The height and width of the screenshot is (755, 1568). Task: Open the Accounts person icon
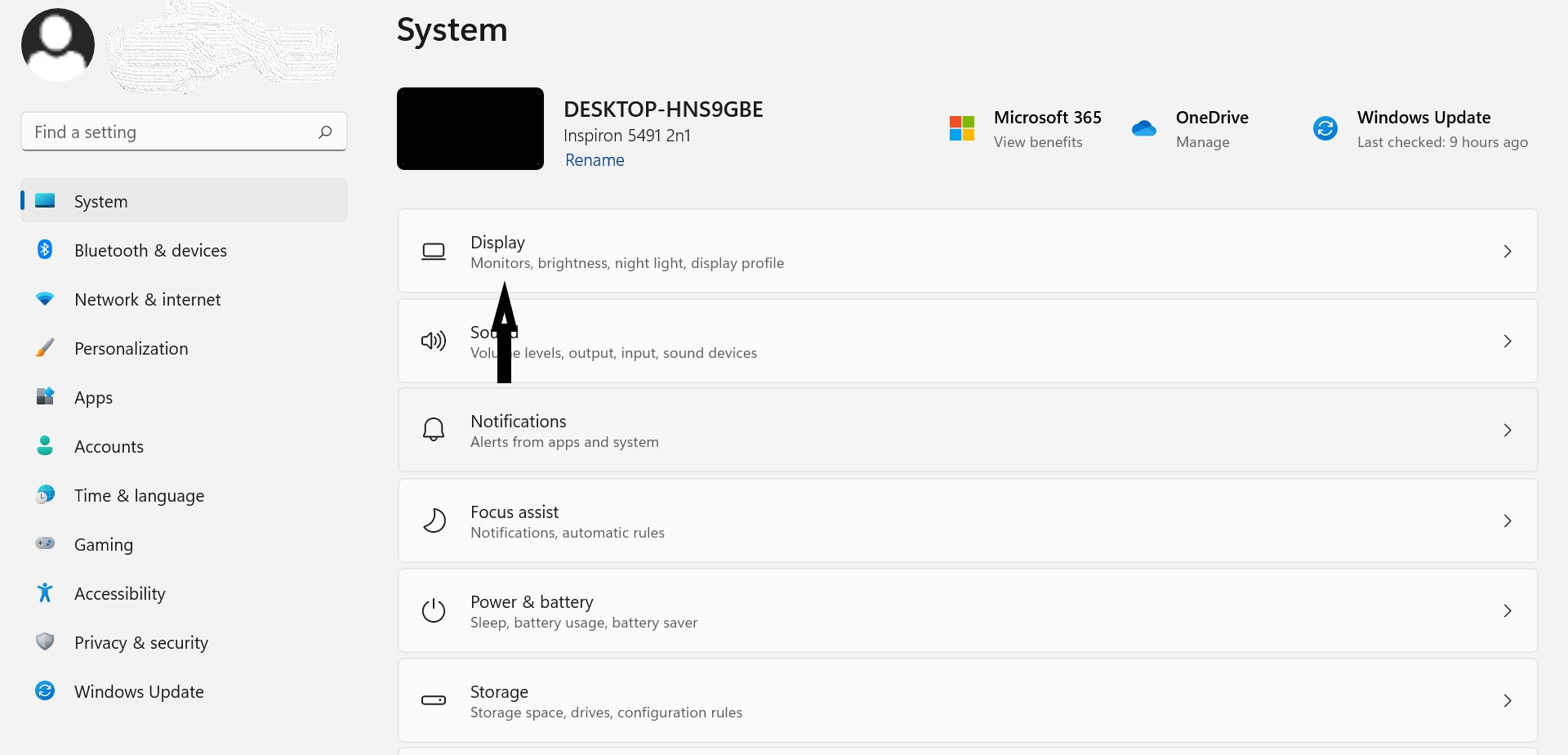(x=44, y=446)
